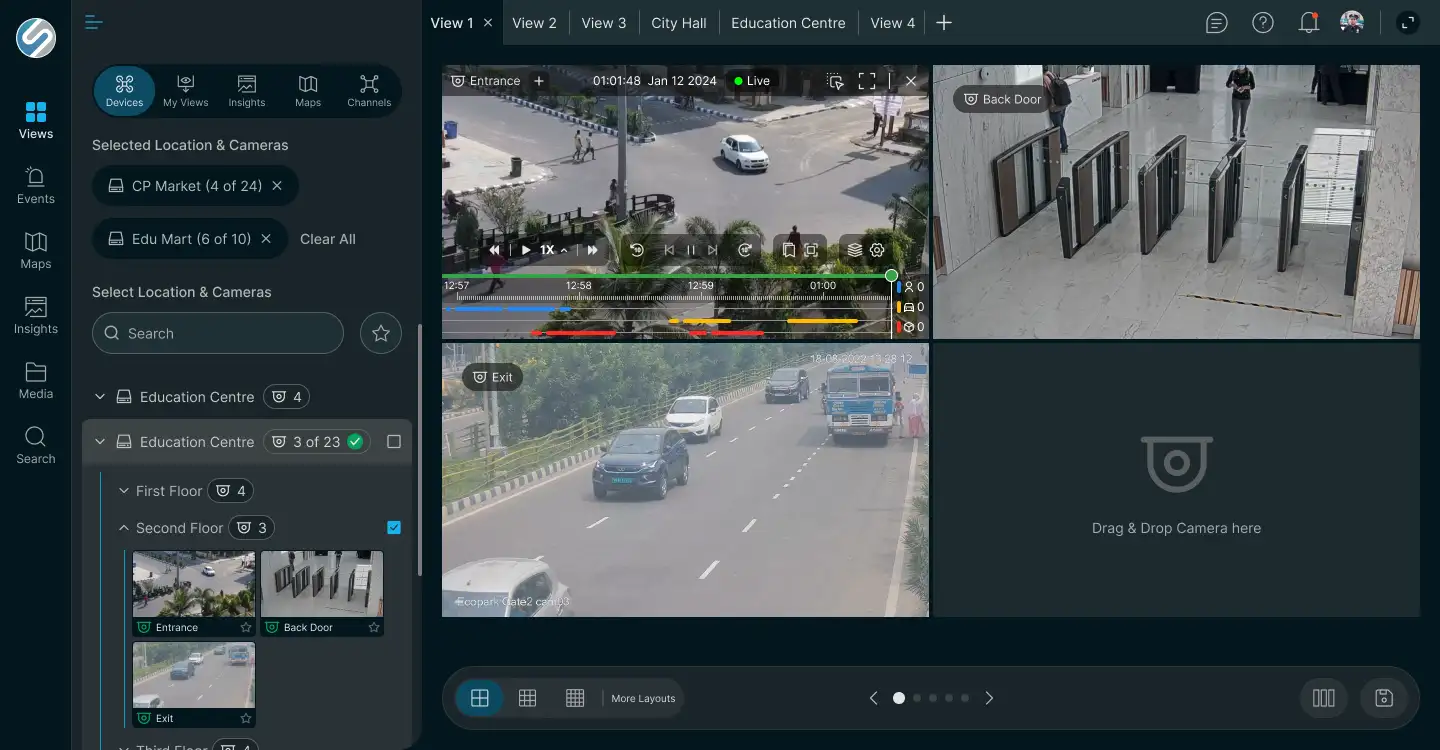The image size is (1440, 750).
Task: Open Insights in the left sidebar
Action: tap(35, 315)
